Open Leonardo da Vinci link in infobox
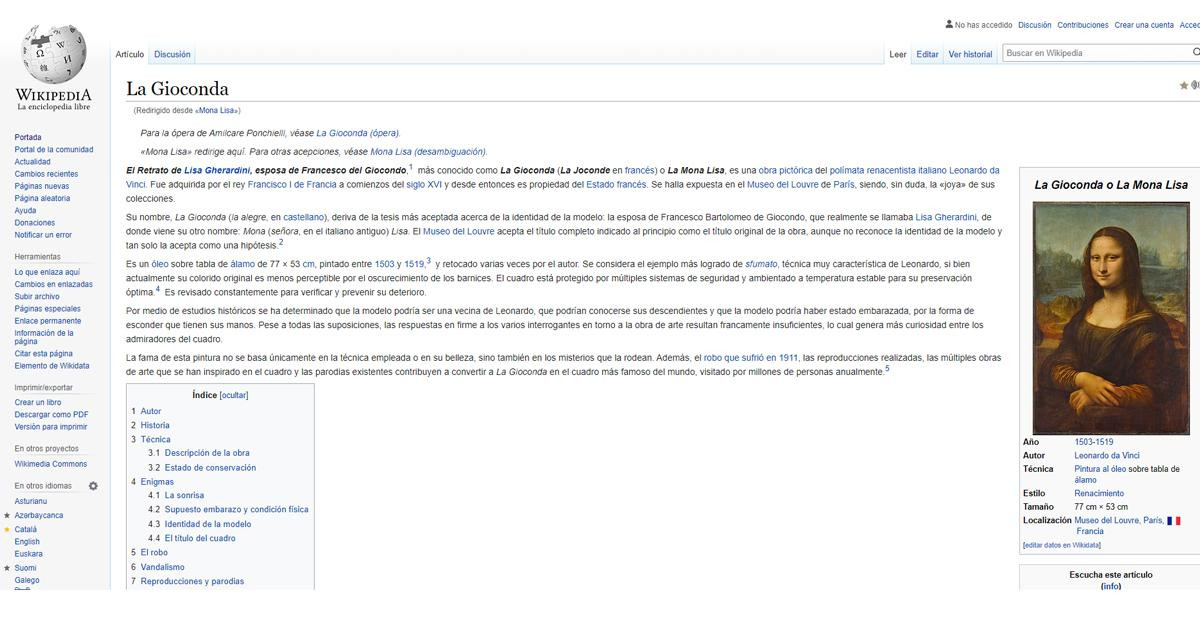This screenshot has width=1200, height=634. 1107,455
